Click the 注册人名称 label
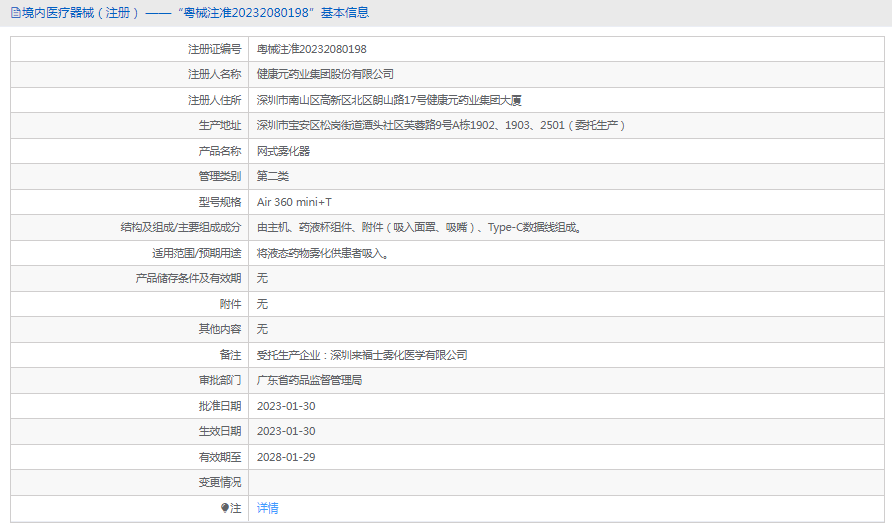Screen dimensions: 892x530 (x=214, y=74)
